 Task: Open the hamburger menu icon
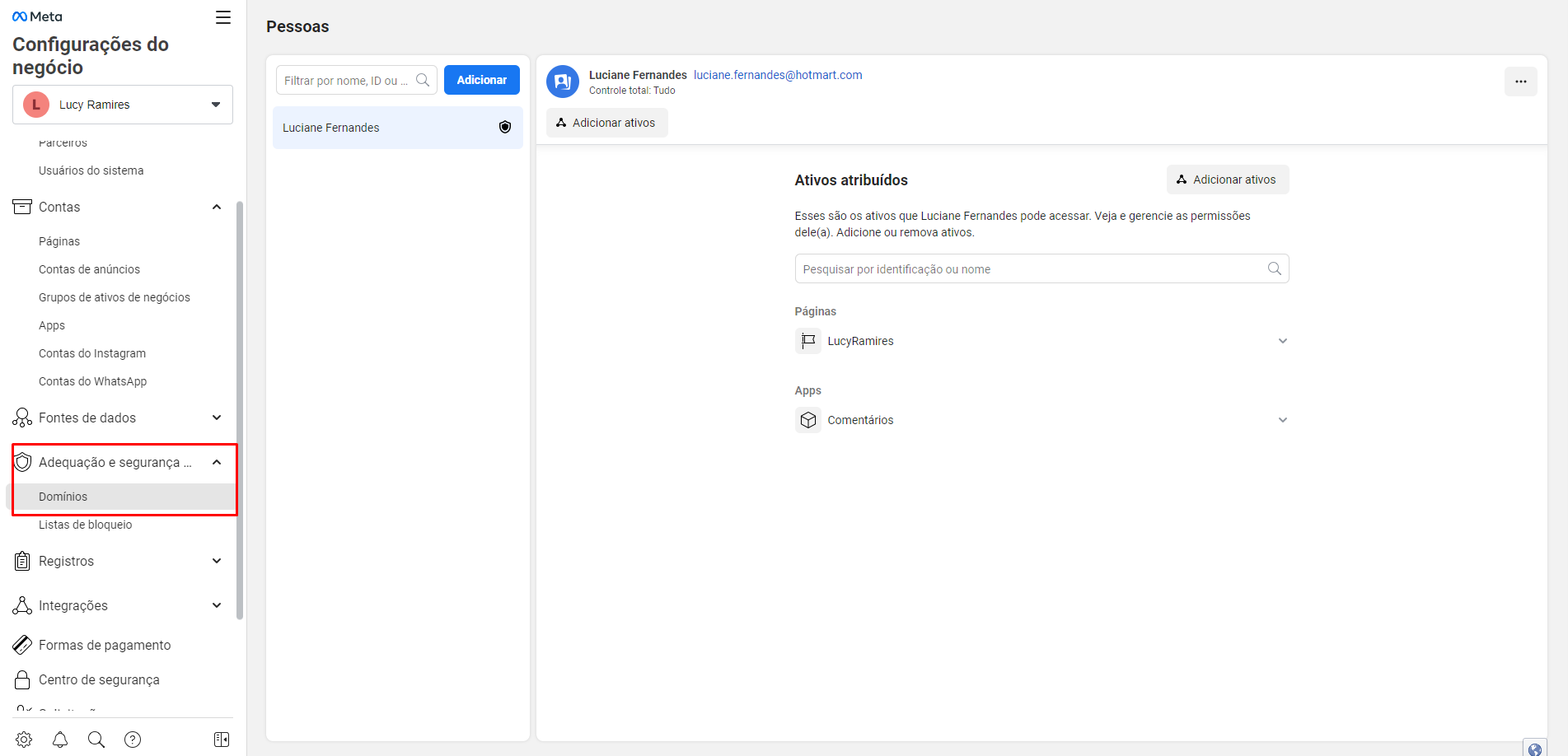(223, 17)
